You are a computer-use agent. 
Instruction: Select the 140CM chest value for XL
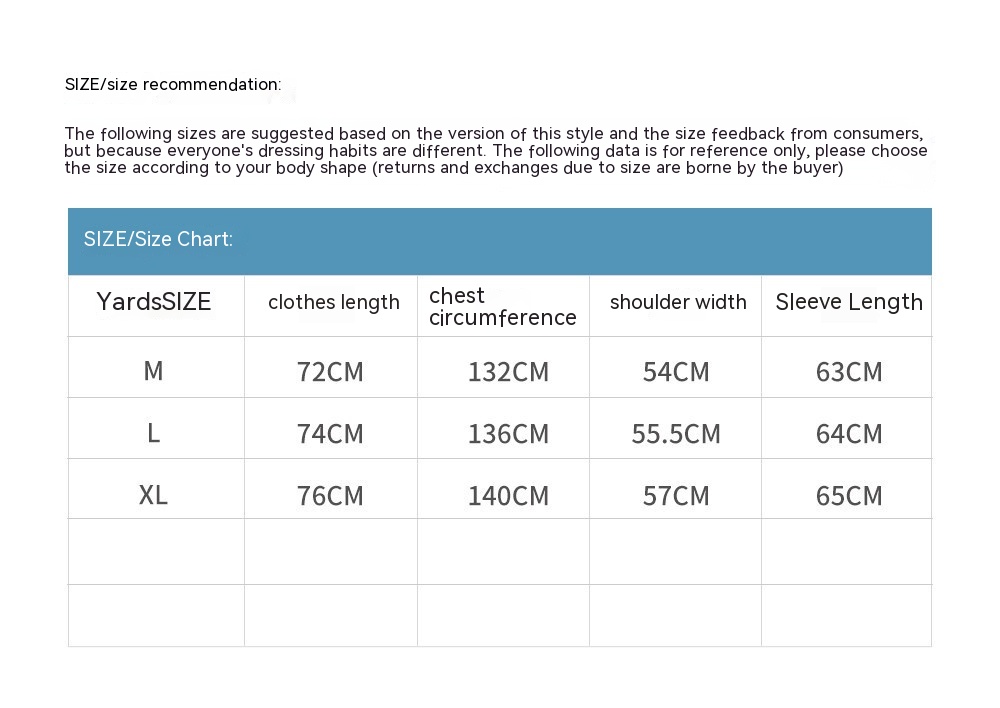508,496
